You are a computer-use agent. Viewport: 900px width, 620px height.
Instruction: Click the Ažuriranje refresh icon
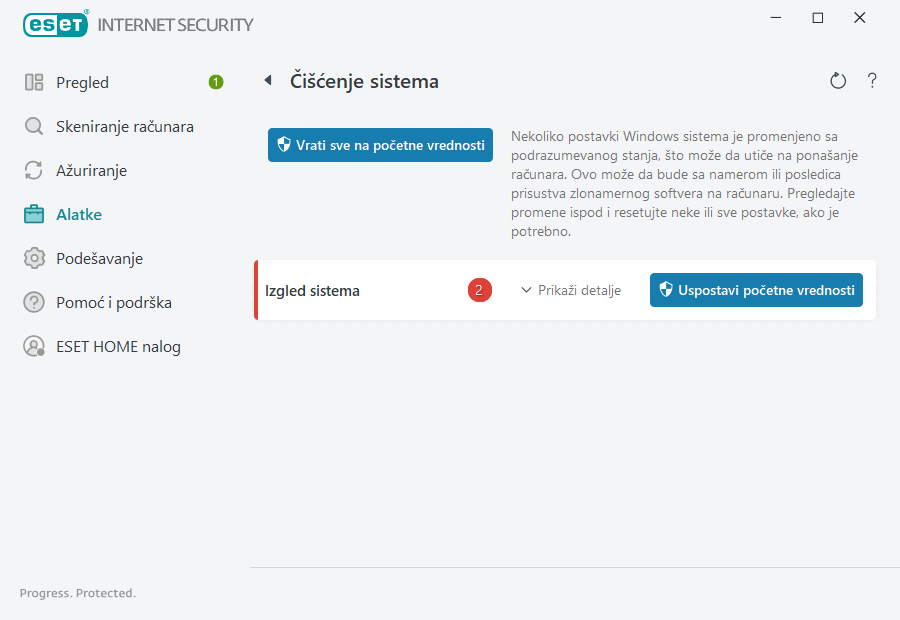pos(34,170)
